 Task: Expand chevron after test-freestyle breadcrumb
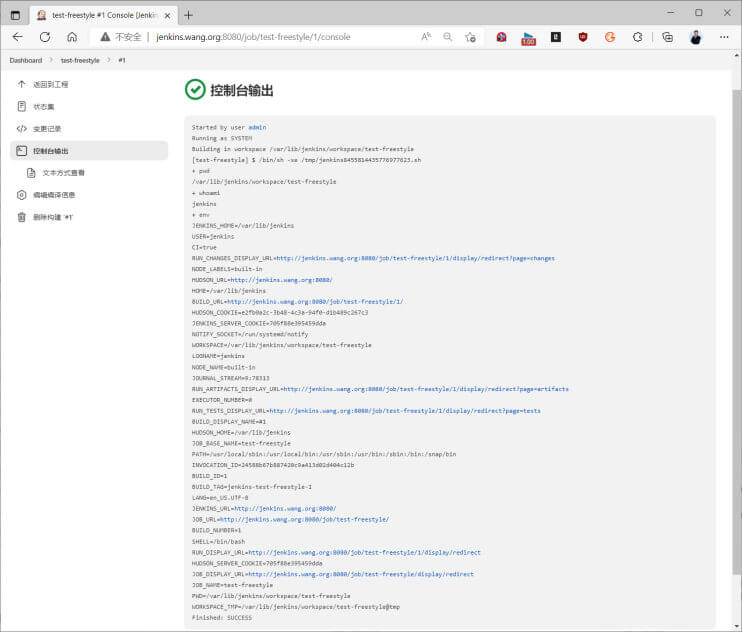[x=109, y=61]
